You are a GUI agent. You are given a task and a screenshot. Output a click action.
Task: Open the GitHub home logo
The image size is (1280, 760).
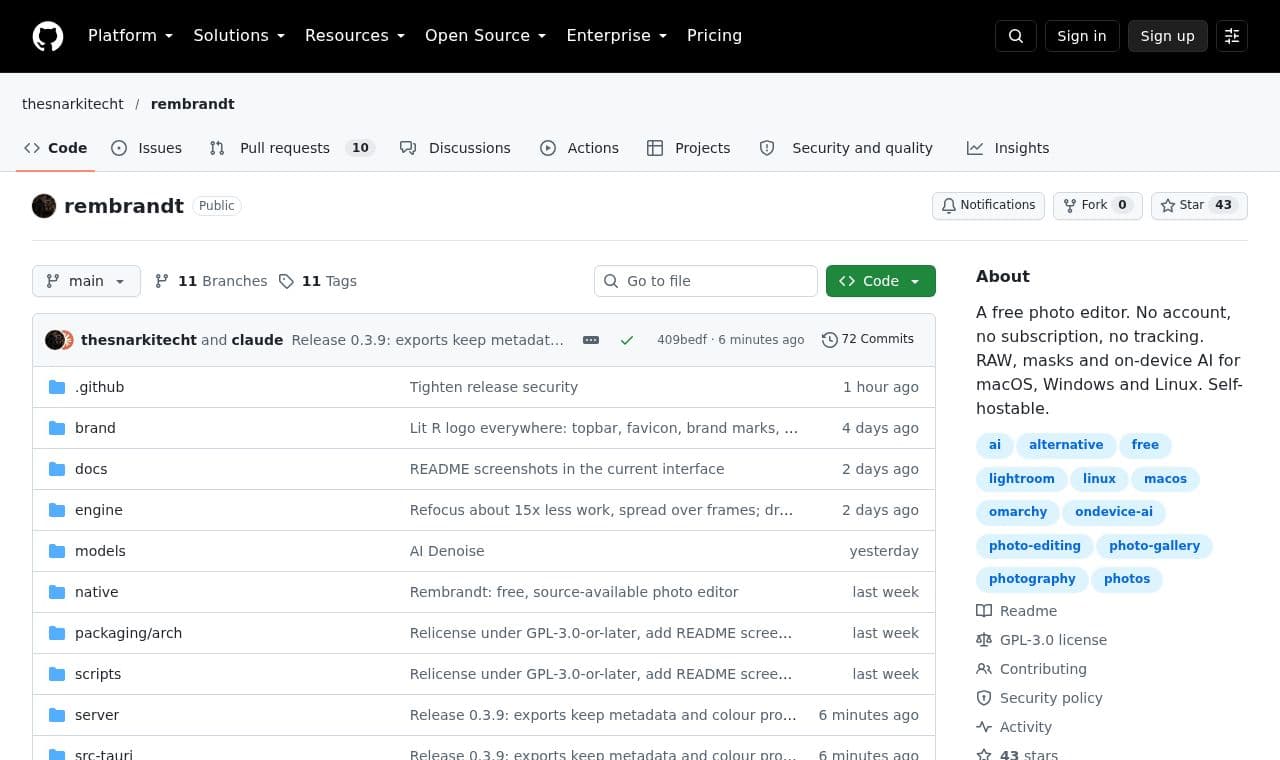(x=48, y=36)
